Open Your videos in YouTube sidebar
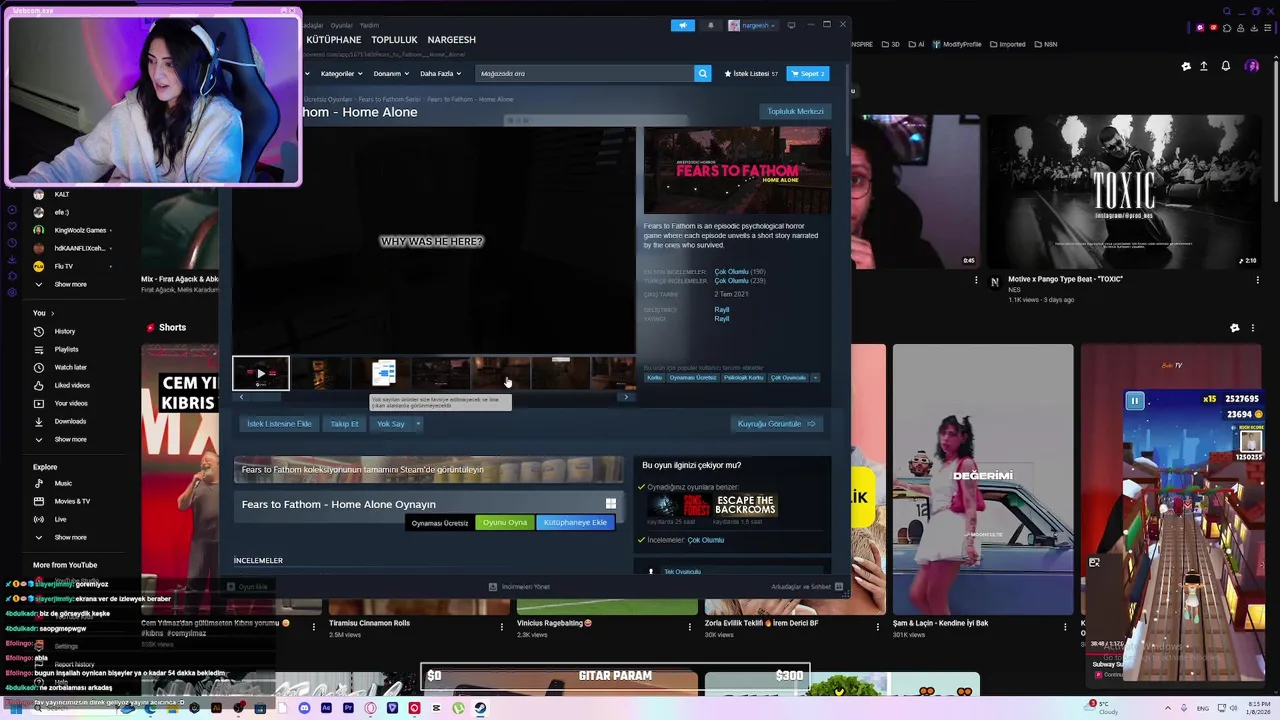The image size is (1280, 720). pos(71,403)
